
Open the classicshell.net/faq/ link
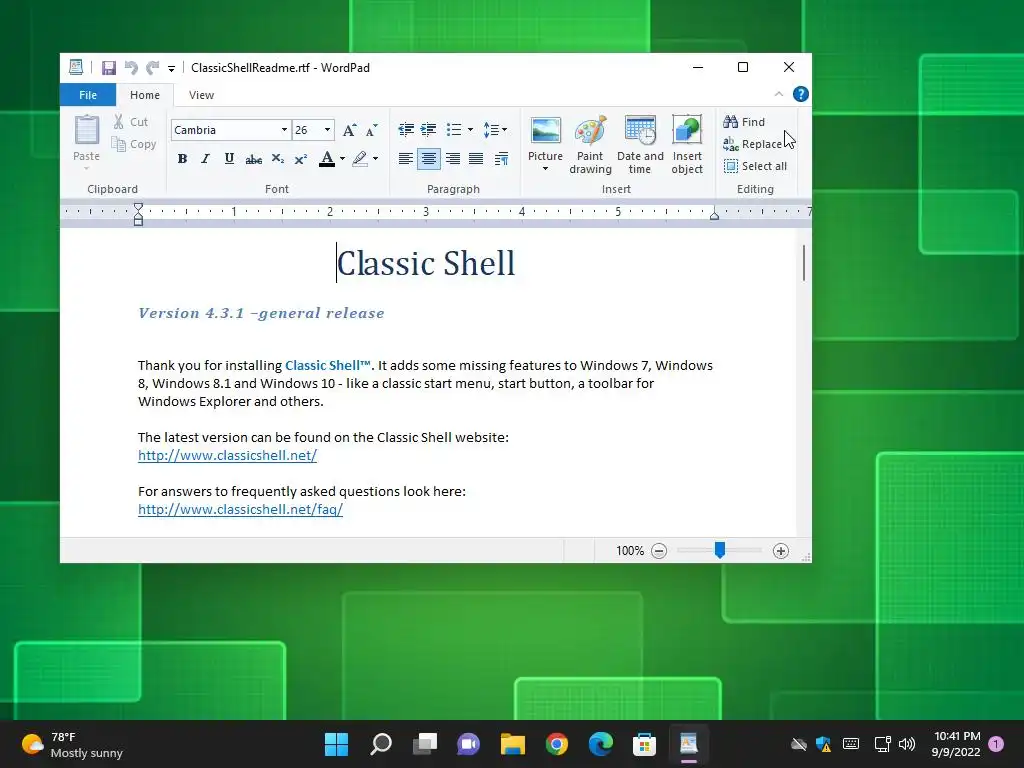pos(240,509)
